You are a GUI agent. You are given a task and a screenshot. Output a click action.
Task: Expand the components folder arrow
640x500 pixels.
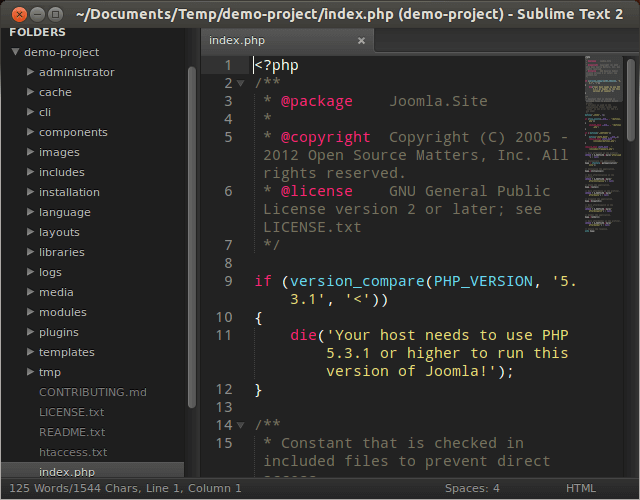[x=30, y=132]
